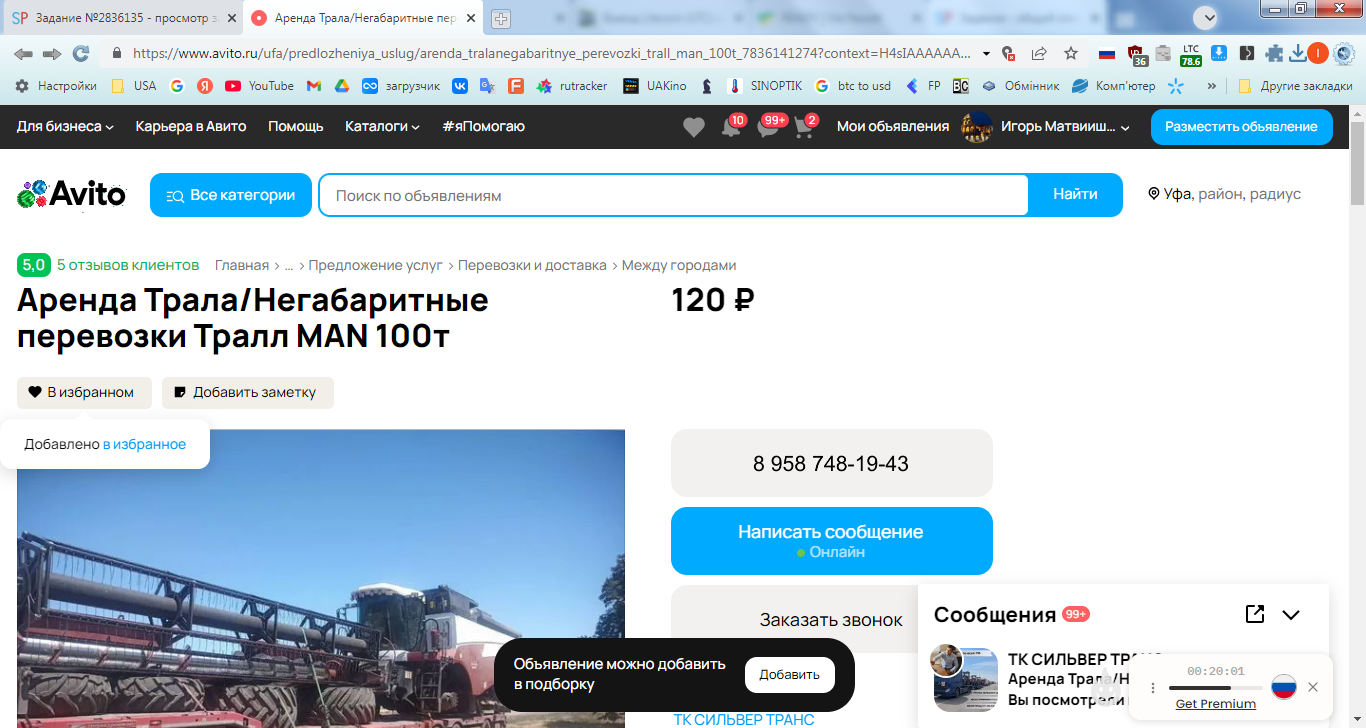Open the Google Drive bookmark icon
Image resolution: width=1366 pixels, height=728 pixels.
click(x=341, y=86)
